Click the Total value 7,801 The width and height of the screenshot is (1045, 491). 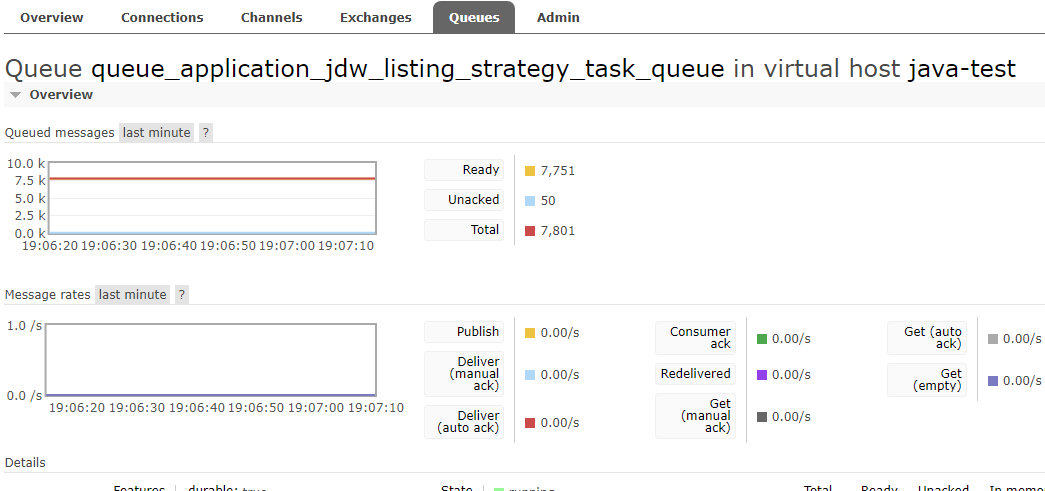click(x=558, y=231)
